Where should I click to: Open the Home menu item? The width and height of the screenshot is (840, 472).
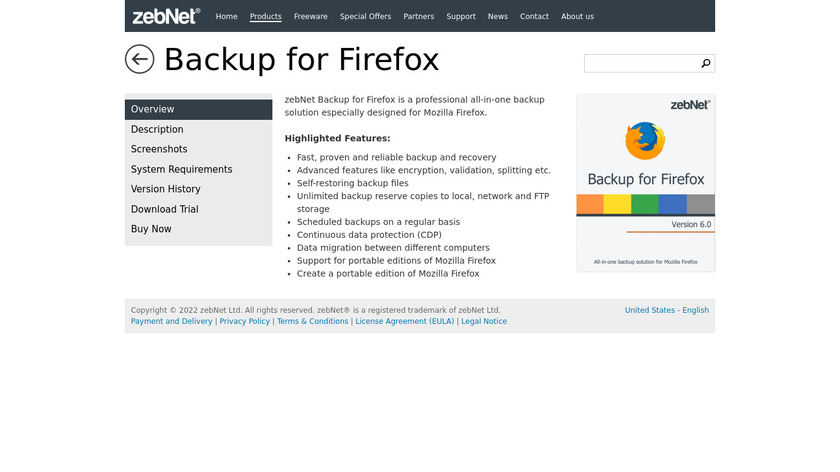[226, 17]
